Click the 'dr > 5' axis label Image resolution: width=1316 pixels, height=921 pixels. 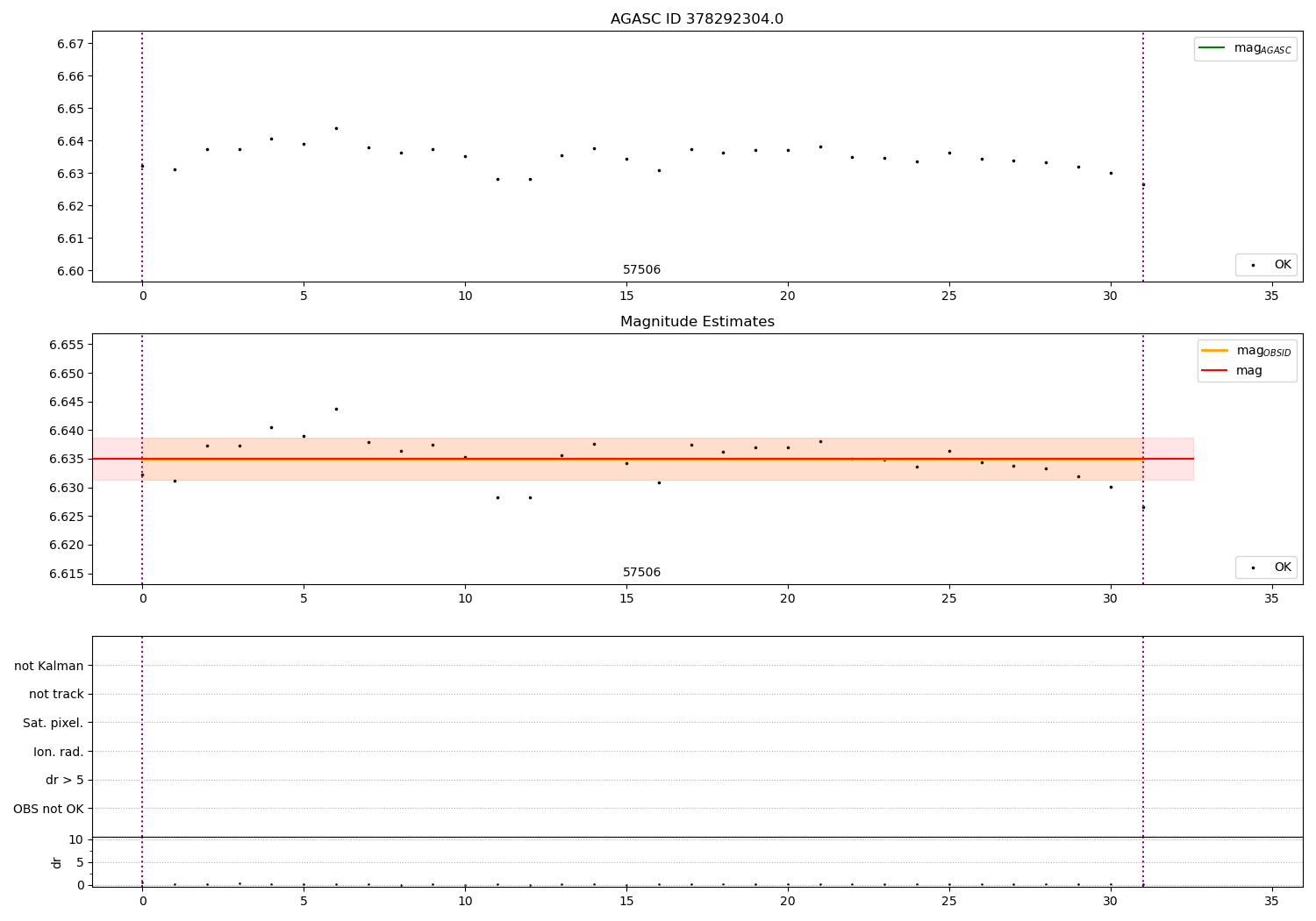click(x=65, y=781)
